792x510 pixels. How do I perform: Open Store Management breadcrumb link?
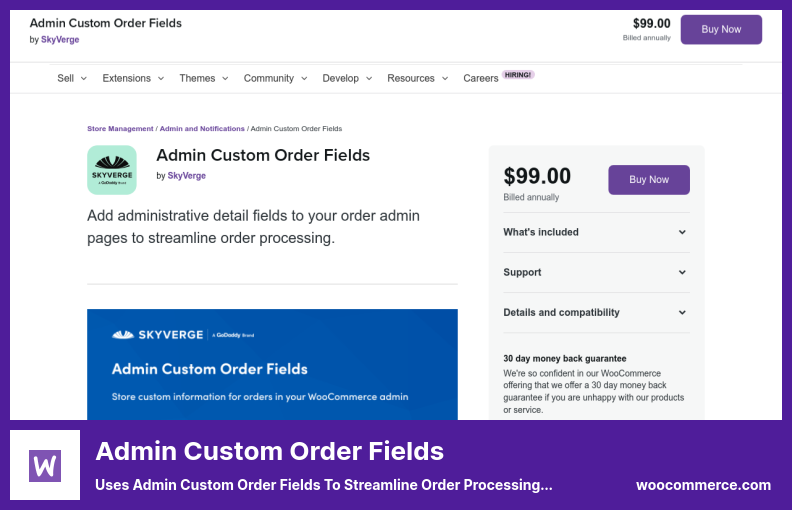[120, 129]
